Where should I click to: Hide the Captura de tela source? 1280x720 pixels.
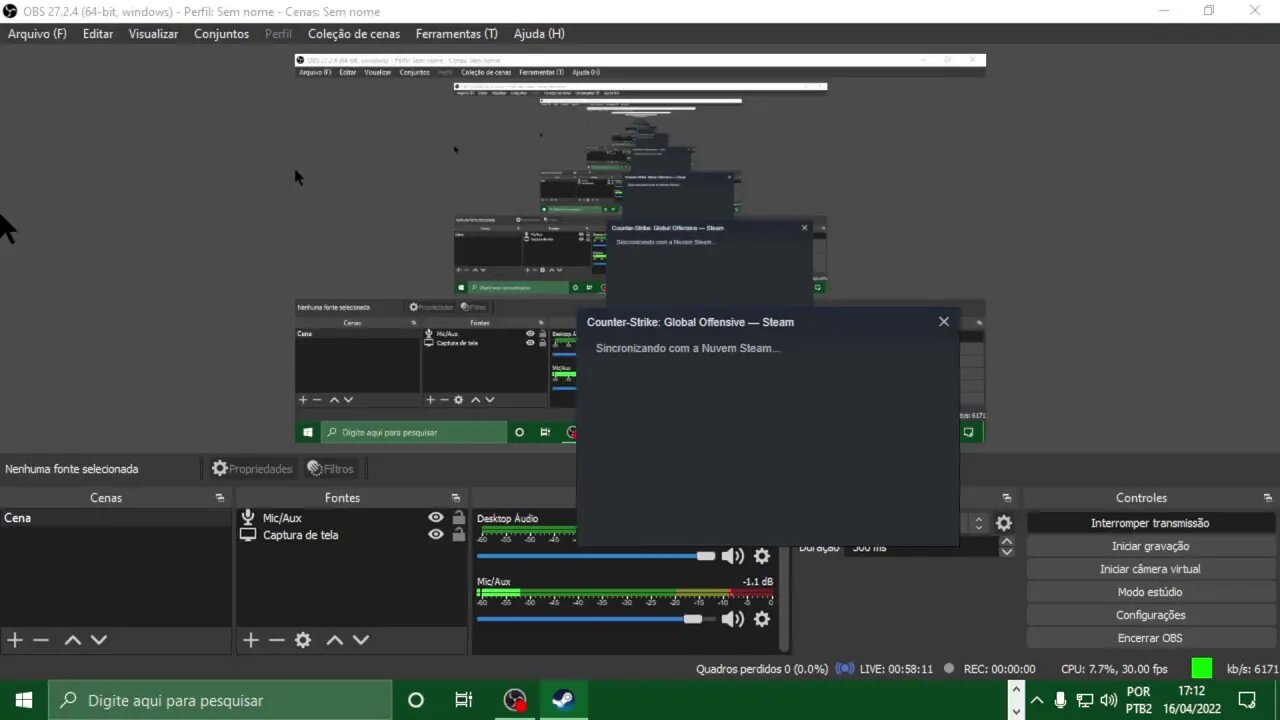point(436,535)
